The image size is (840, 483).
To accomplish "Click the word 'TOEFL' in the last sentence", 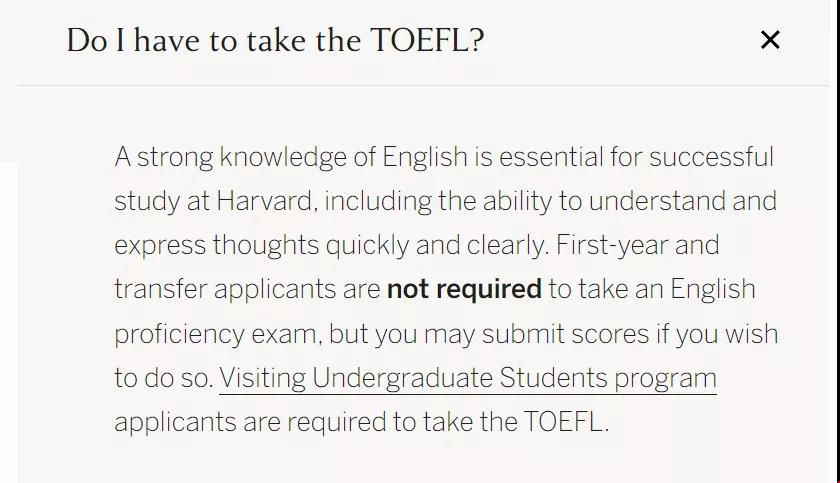I will (563, 422).
